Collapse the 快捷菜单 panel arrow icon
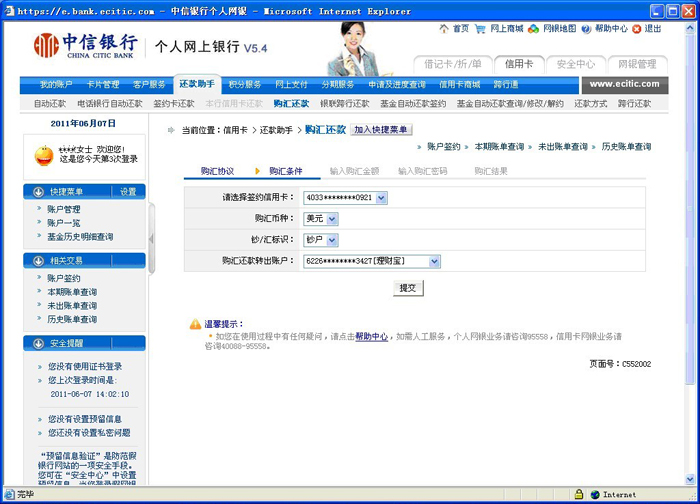 (x=39, y=192)
